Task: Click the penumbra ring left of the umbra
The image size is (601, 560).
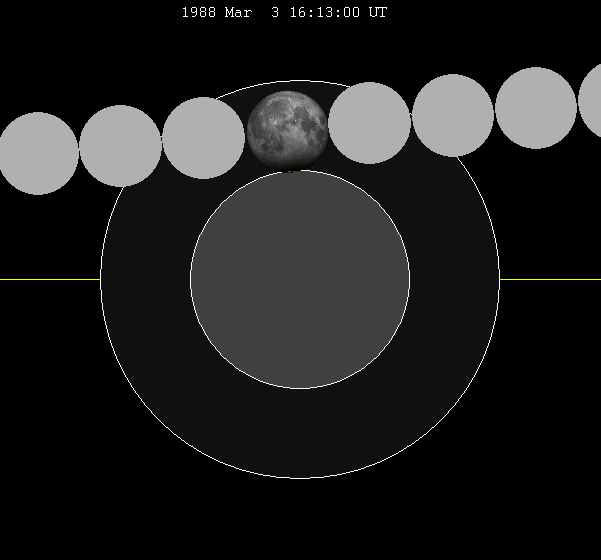Action: 145,279
